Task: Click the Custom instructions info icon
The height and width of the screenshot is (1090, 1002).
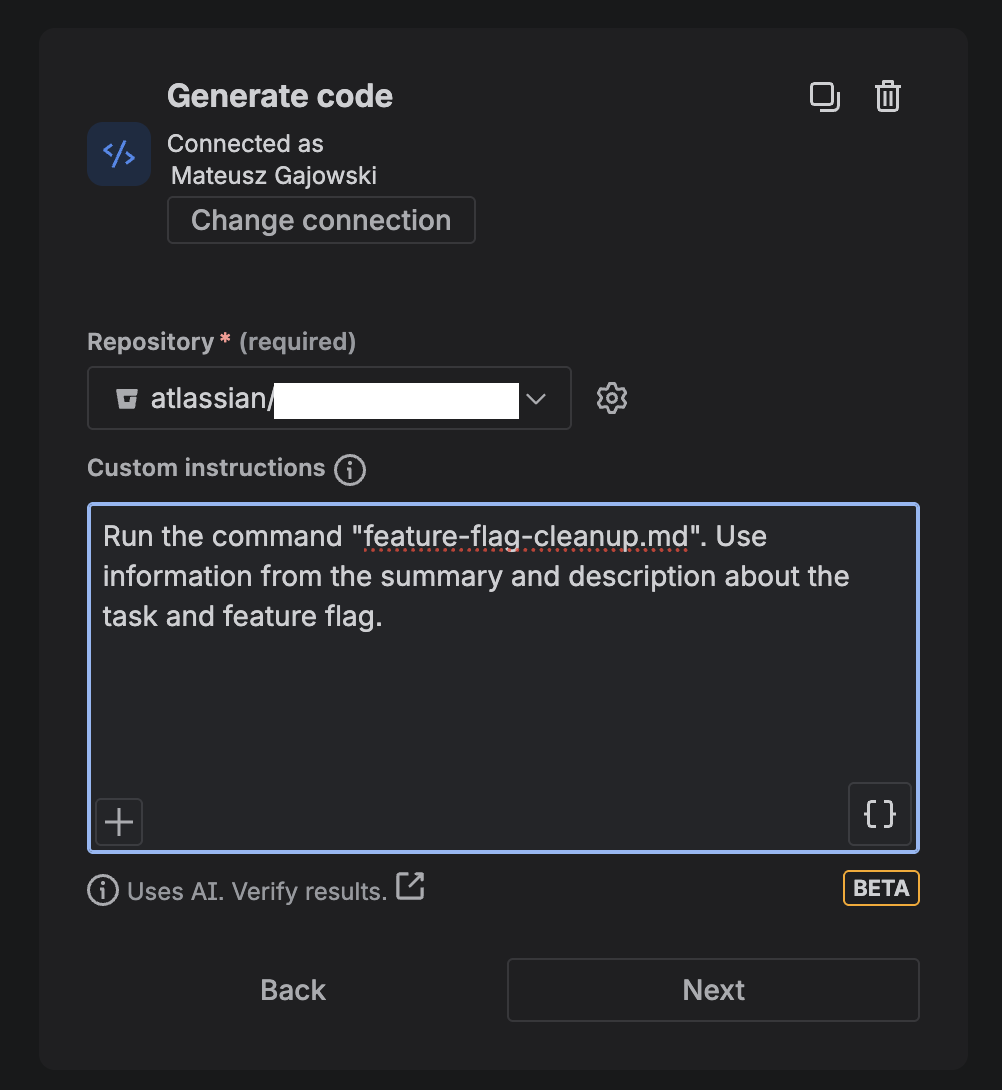Action: tap(350, 469)
